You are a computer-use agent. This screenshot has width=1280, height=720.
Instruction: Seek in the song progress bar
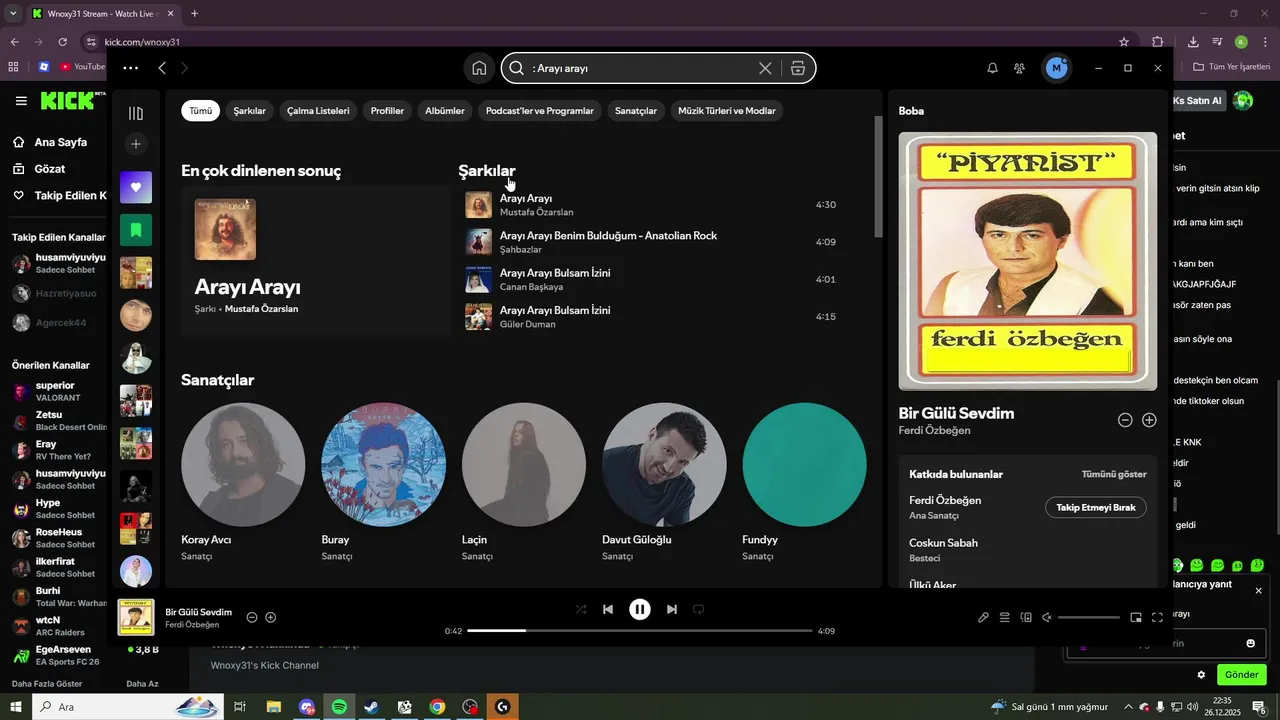point(640,631)
